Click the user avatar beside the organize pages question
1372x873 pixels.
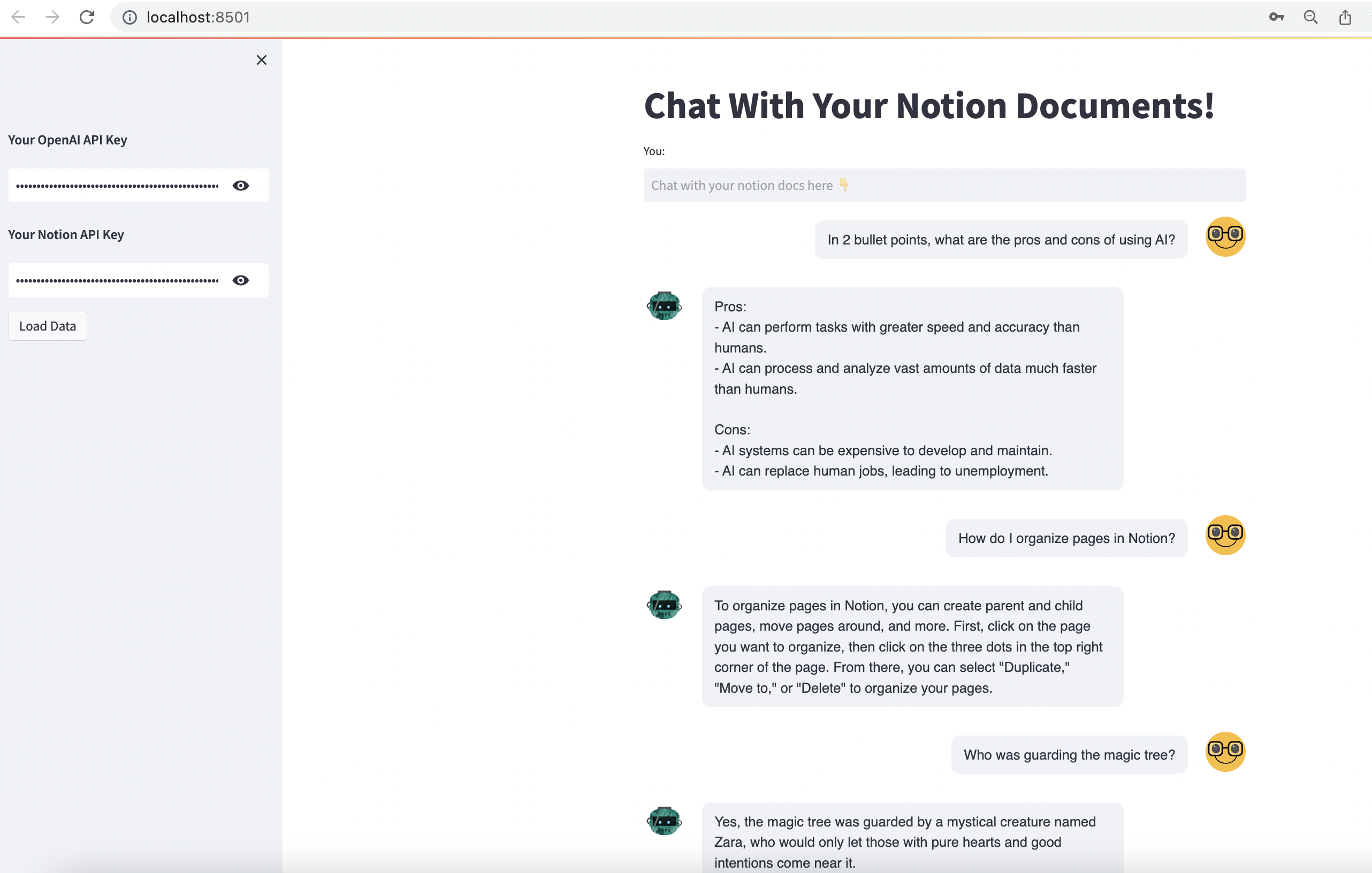[x=1225, y=535]
